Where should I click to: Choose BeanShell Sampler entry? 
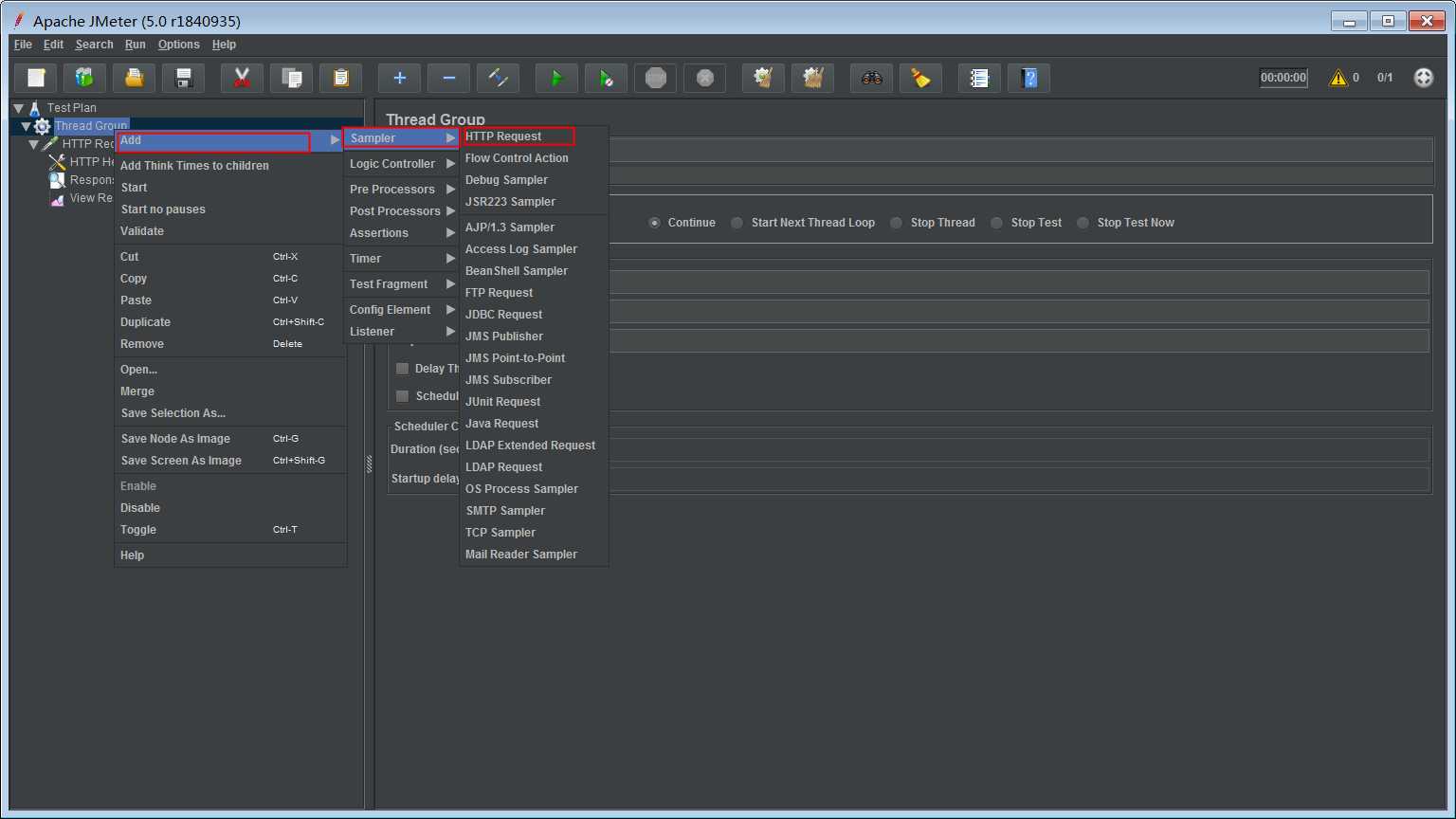point(534,271)
